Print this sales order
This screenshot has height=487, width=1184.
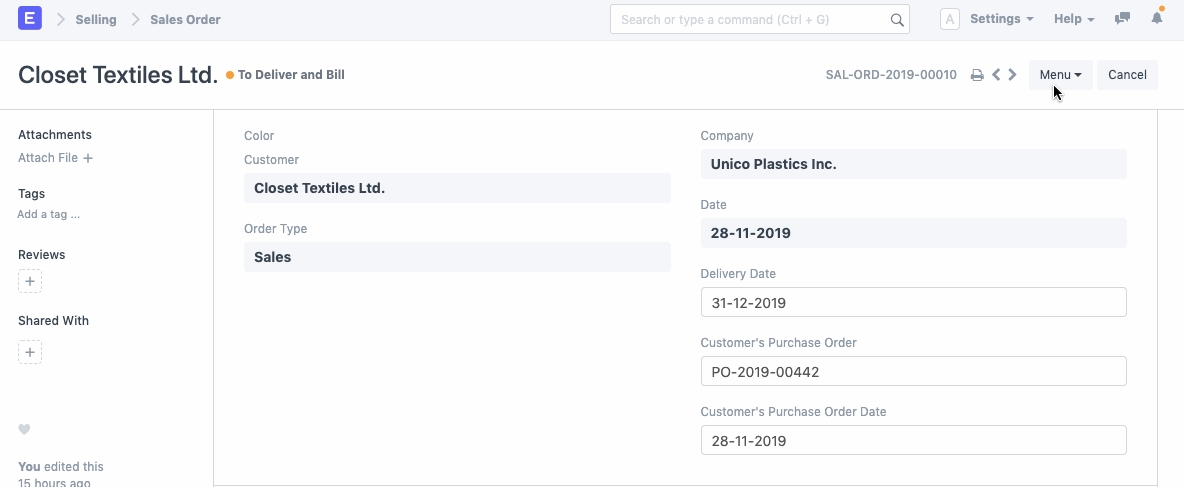coord(977,75)
